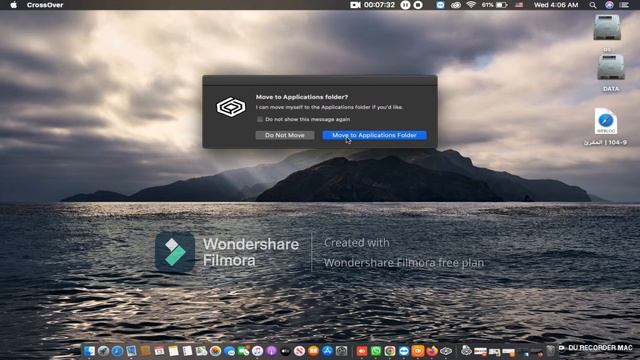The height and width of the screenshot is (360, 640).
Task: Open Firefox in the Dock
Action: pyautogui.click(x=432, y=351)
